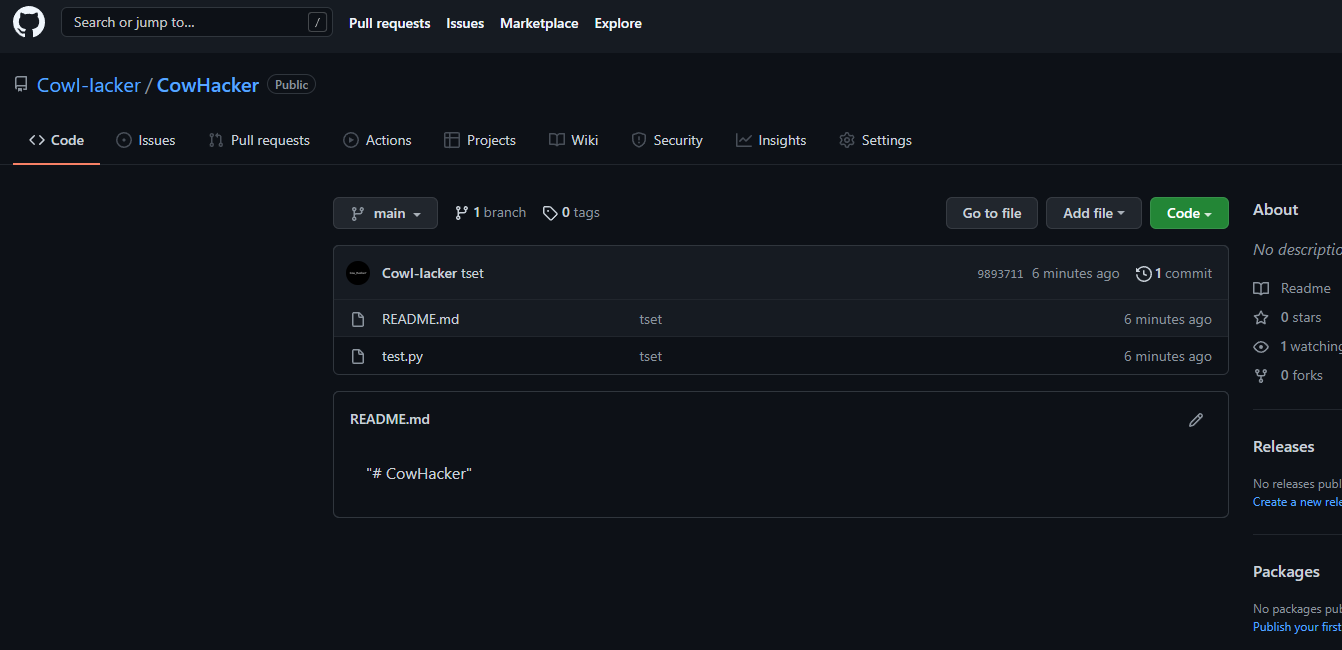1342x650 pixels.
Task: Open the Security tab
Action: [667, 140]
